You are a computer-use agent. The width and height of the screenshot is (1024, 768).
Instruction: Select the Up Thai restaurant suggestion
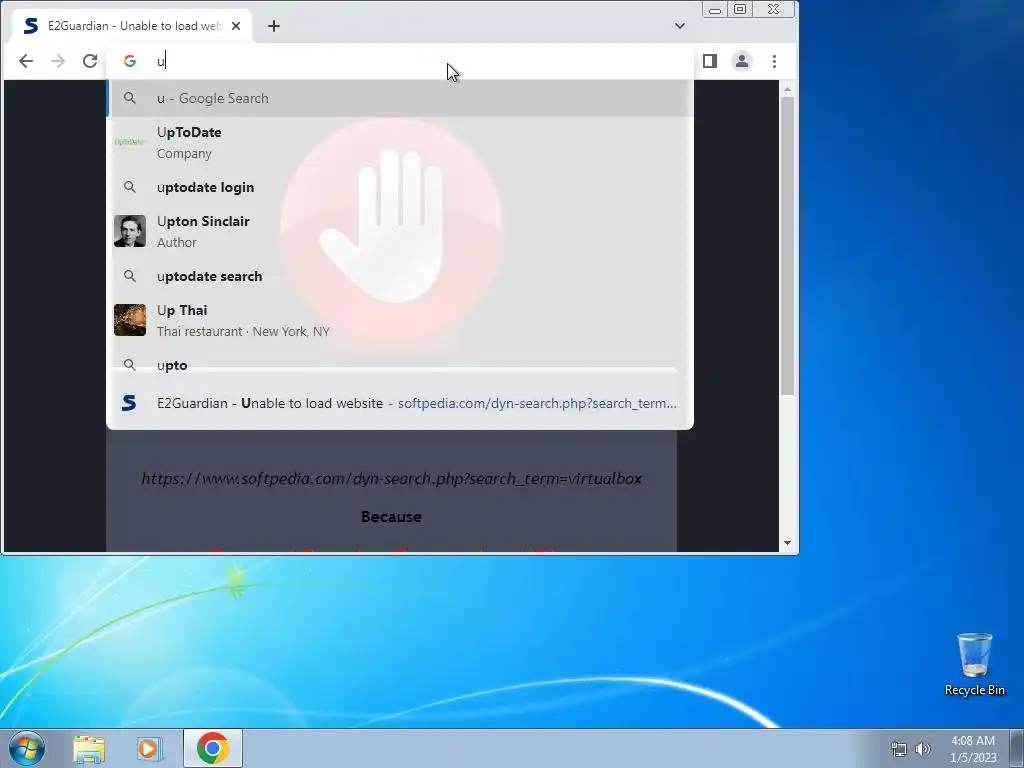(400, 320)
